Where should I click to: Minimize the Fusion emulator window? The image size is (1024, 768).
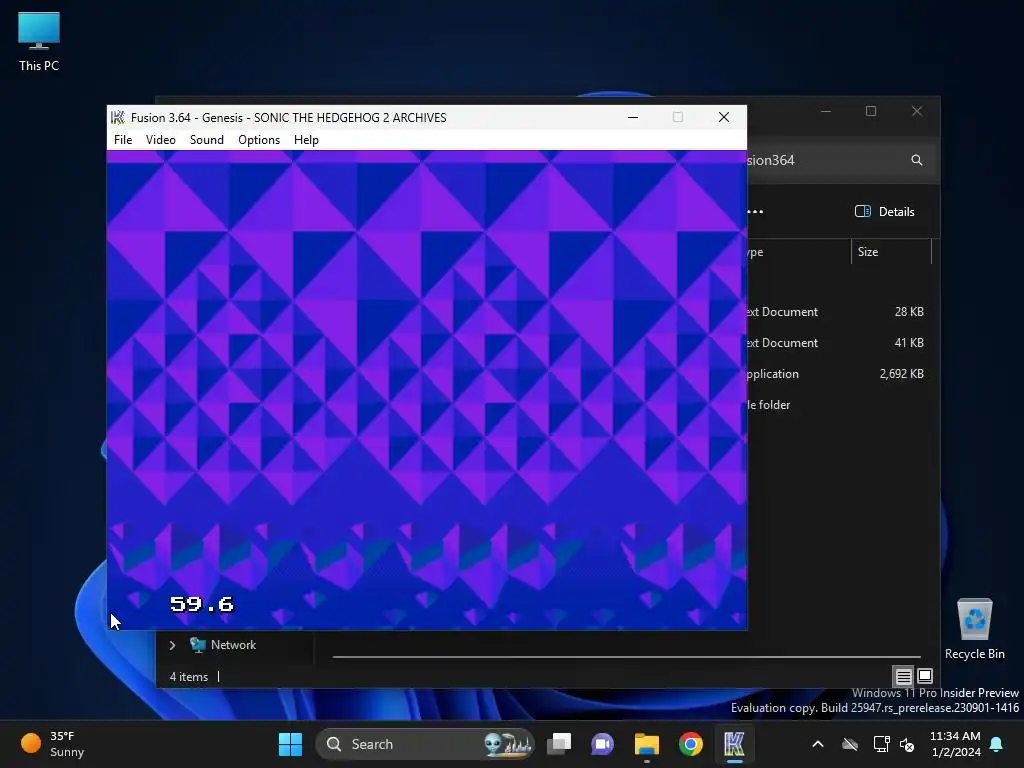tap(633, 118)
